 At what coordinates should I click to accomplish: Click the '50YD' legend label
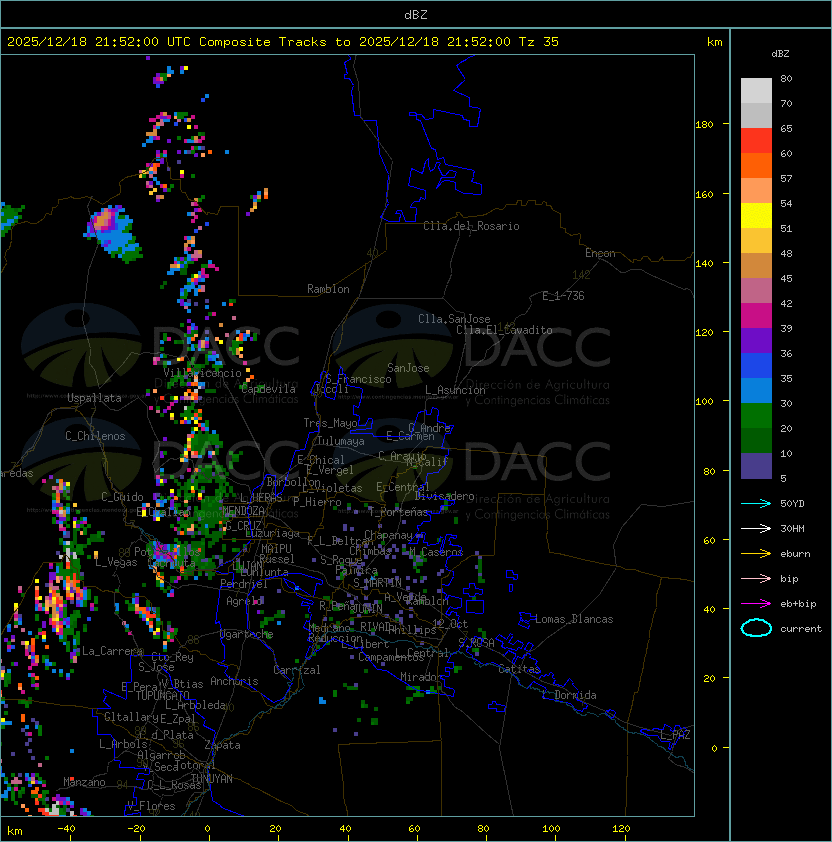[x=792, y=503]
